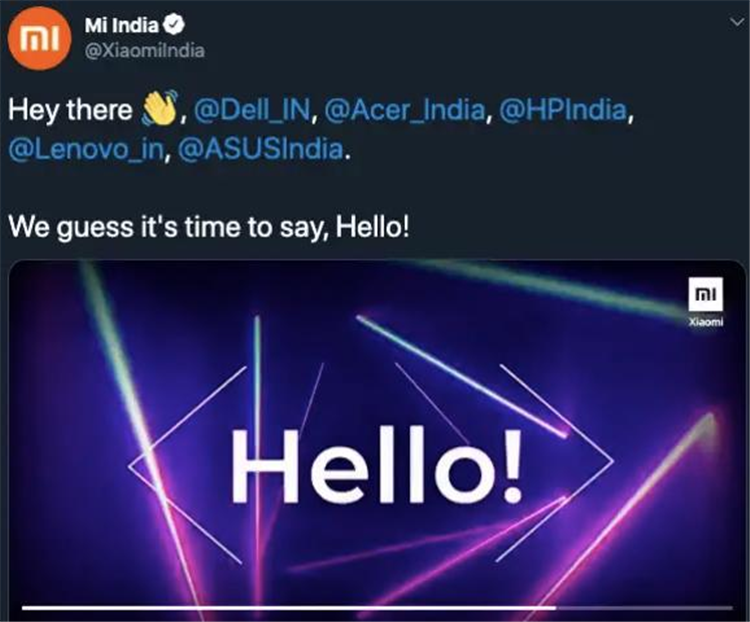Visit the @HPIndia profile mention

pos(564,110)
